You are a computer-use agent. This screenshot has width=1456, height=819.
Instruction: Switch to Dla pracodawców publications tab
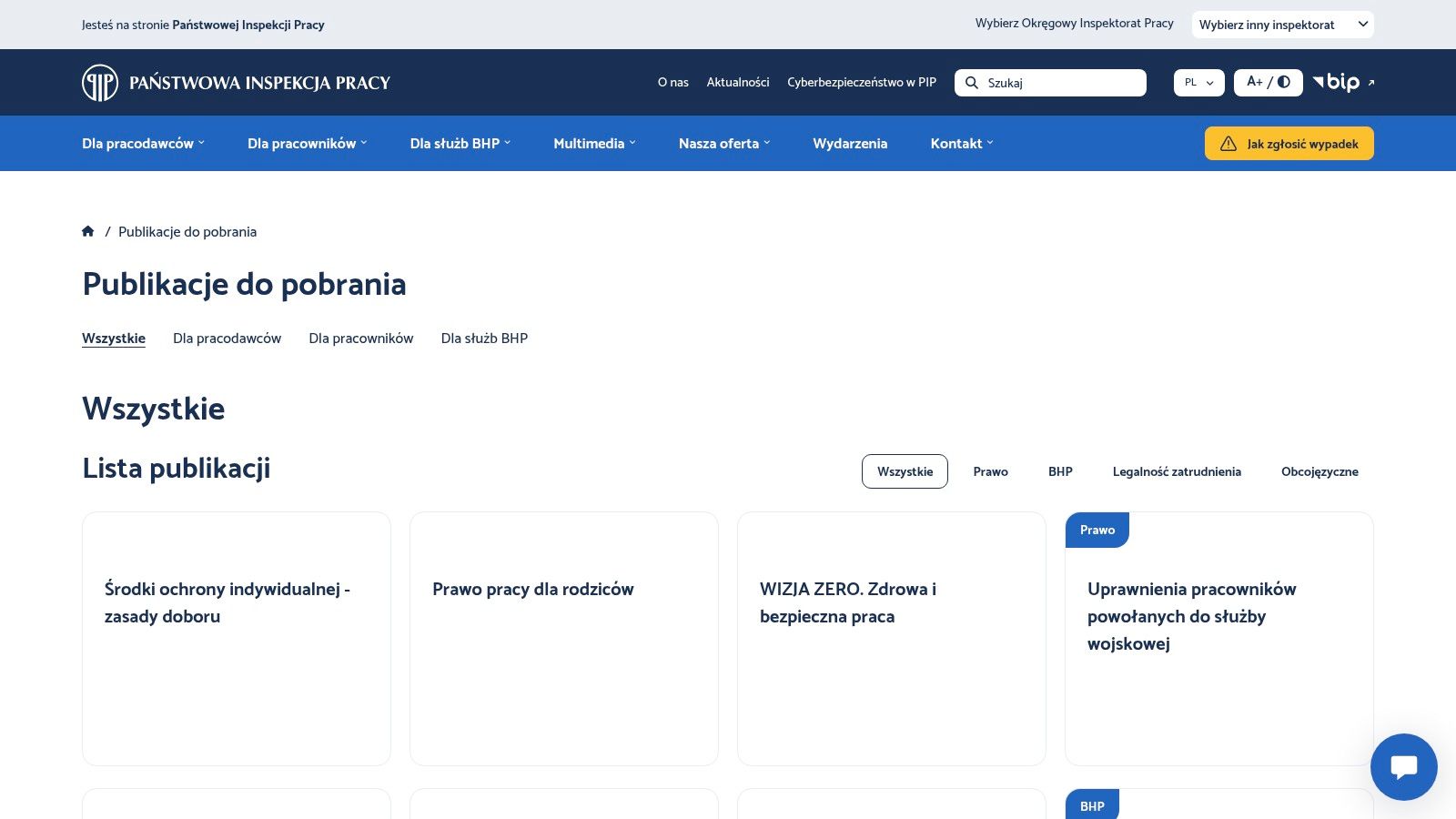(x=227, y=339)
